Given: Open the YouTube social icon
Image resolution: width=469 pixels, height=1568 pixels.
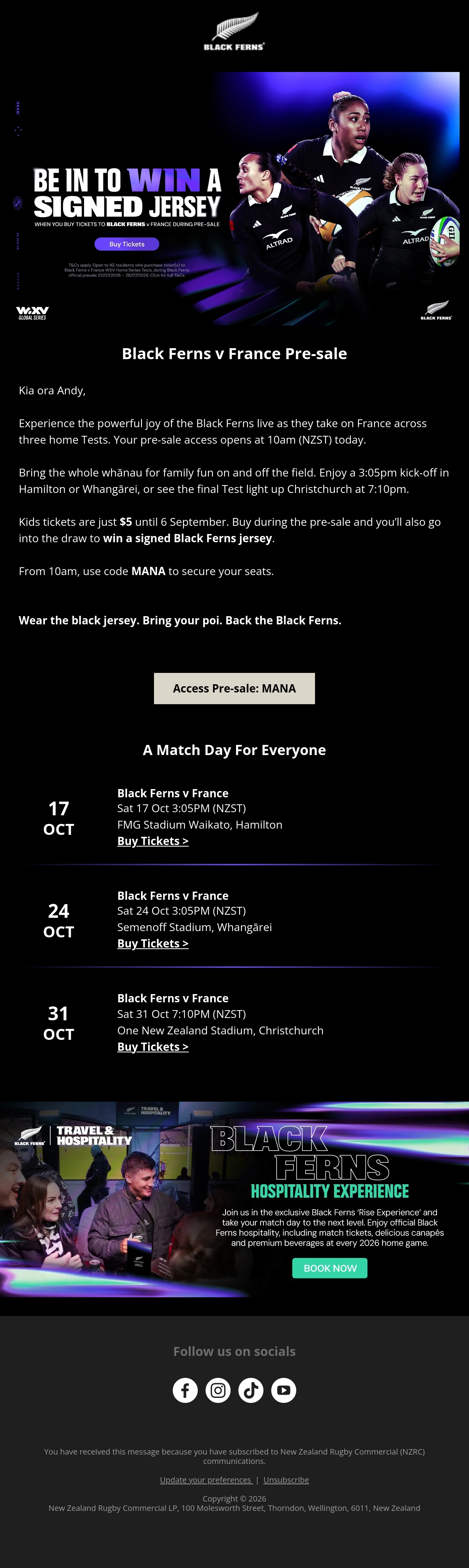Looking at the screenshot, I should 283,1390.
